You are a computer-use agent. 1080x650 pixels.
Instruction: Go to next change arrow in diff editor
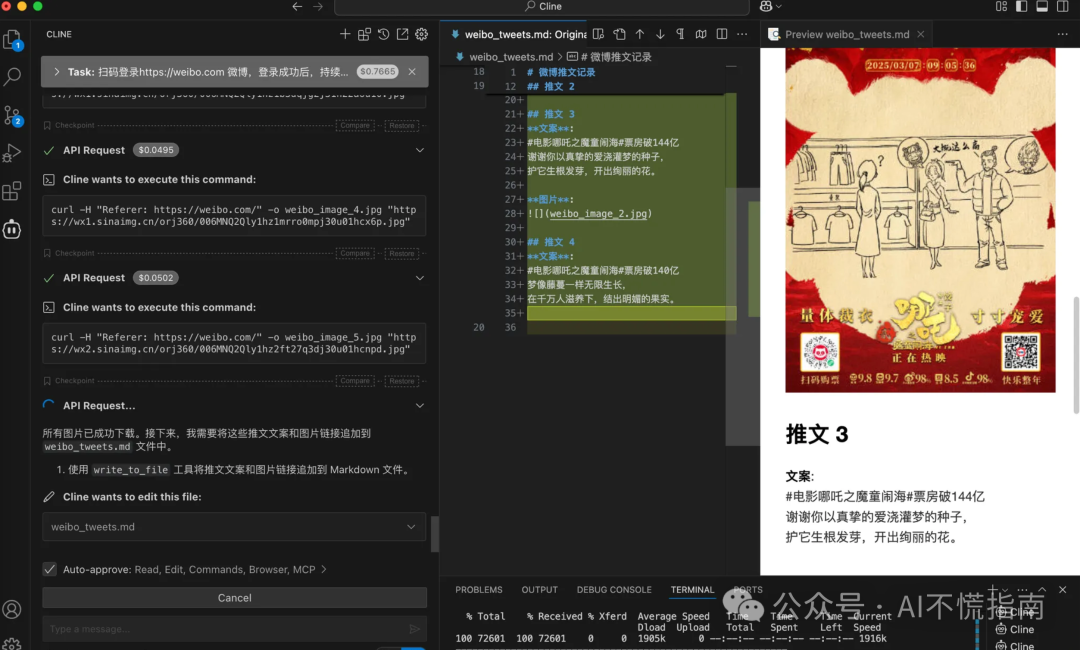pyautogui.click(x=660, y=34)
